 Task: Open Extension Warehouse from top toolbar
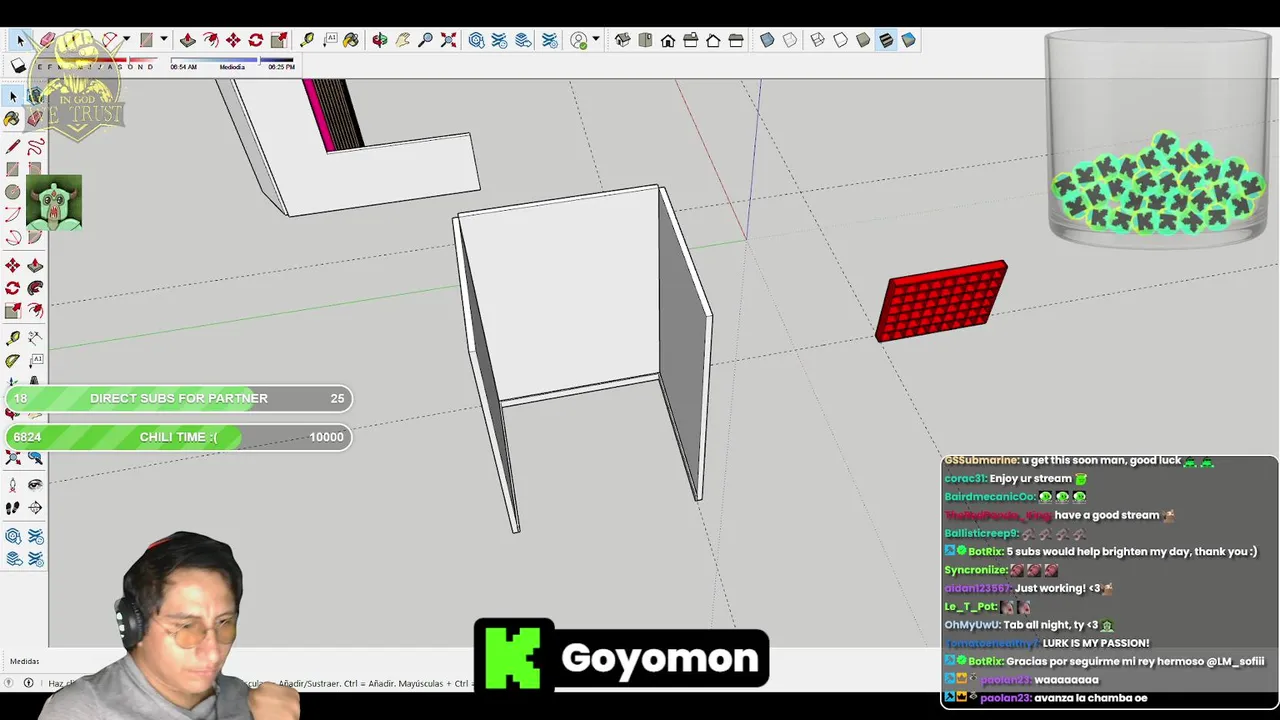501,40
